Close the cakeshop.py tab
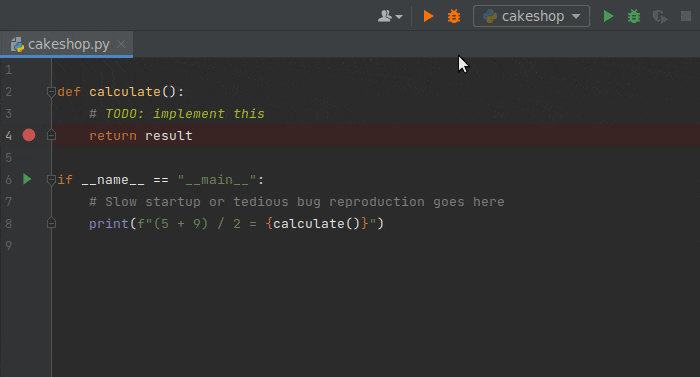 tap(121, 44)
